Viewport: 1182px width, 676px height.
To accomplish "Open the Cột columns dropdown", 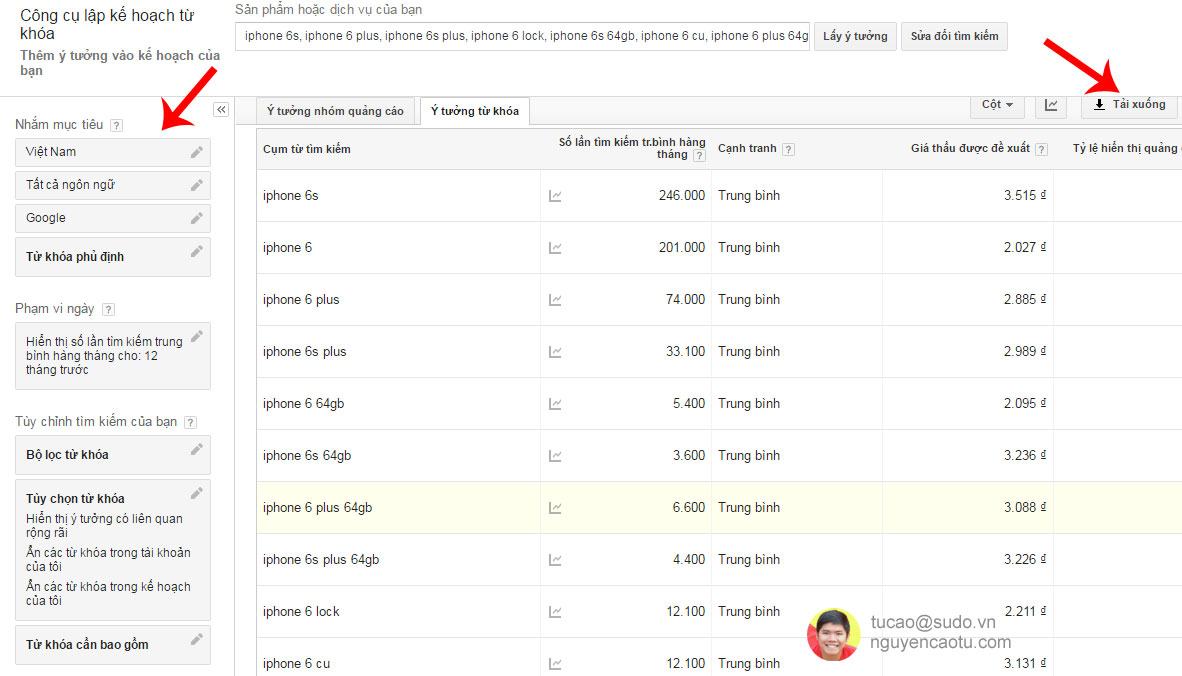I will coord(997,105).
